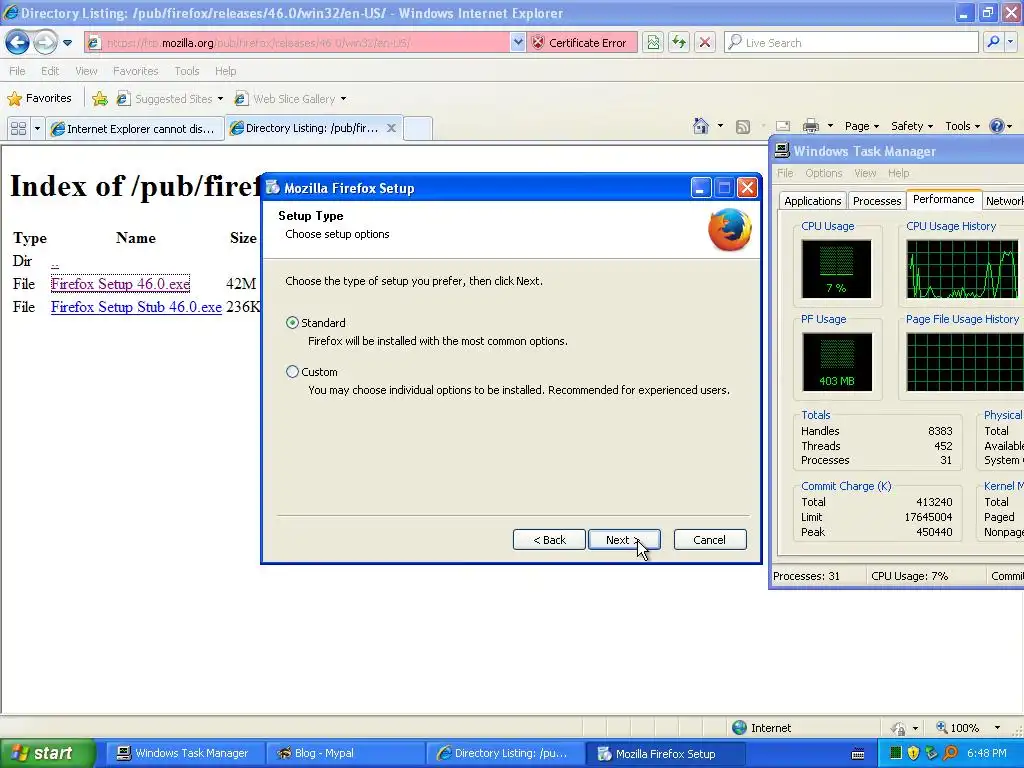Select the Standard setup radio button

tap(292, 323)
